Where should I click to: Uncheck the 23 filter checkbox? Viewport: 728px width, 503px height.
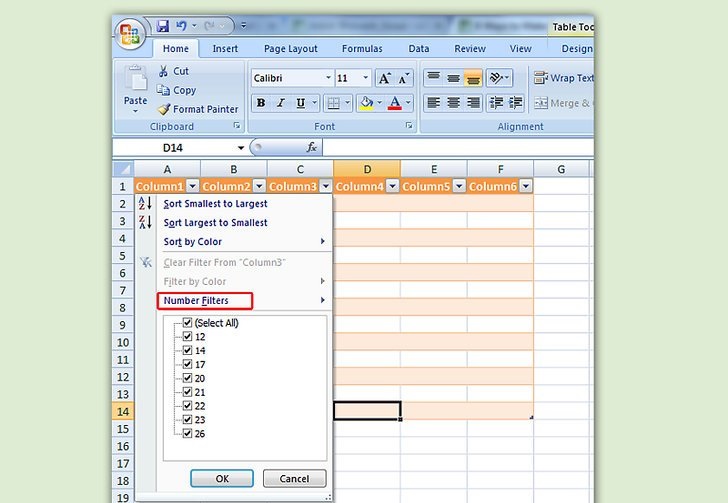coord(187,419)
